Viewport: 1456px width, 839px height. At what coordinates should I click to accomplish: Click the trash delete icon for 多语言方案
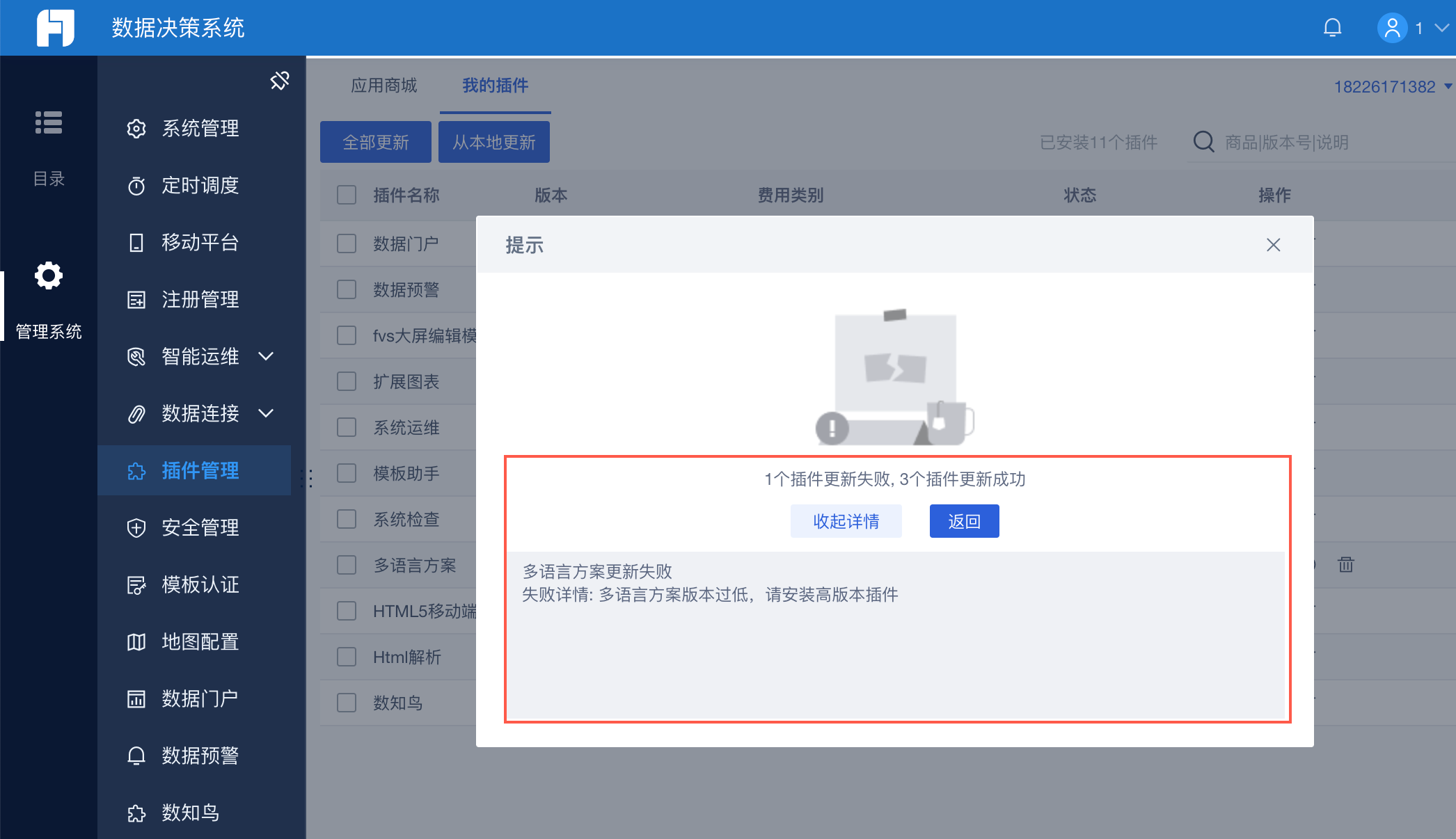point(1345,564)
